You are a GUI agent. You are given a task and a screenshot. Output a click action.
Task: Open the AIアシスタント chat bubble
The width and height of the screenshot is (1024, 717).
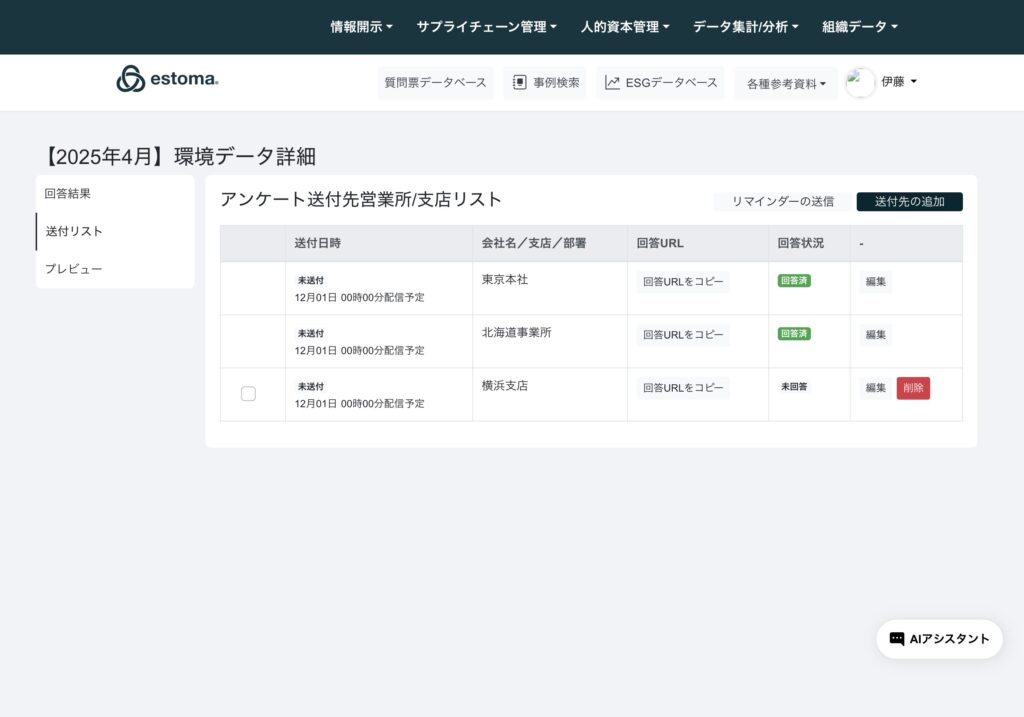pyautogui.click(x=939, y=639)
